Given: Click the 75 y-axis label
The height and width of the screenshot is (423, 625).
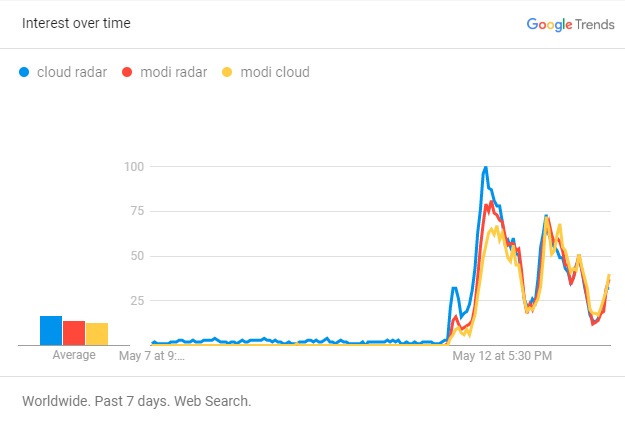Looking at the screenshot, I should 137,211.
